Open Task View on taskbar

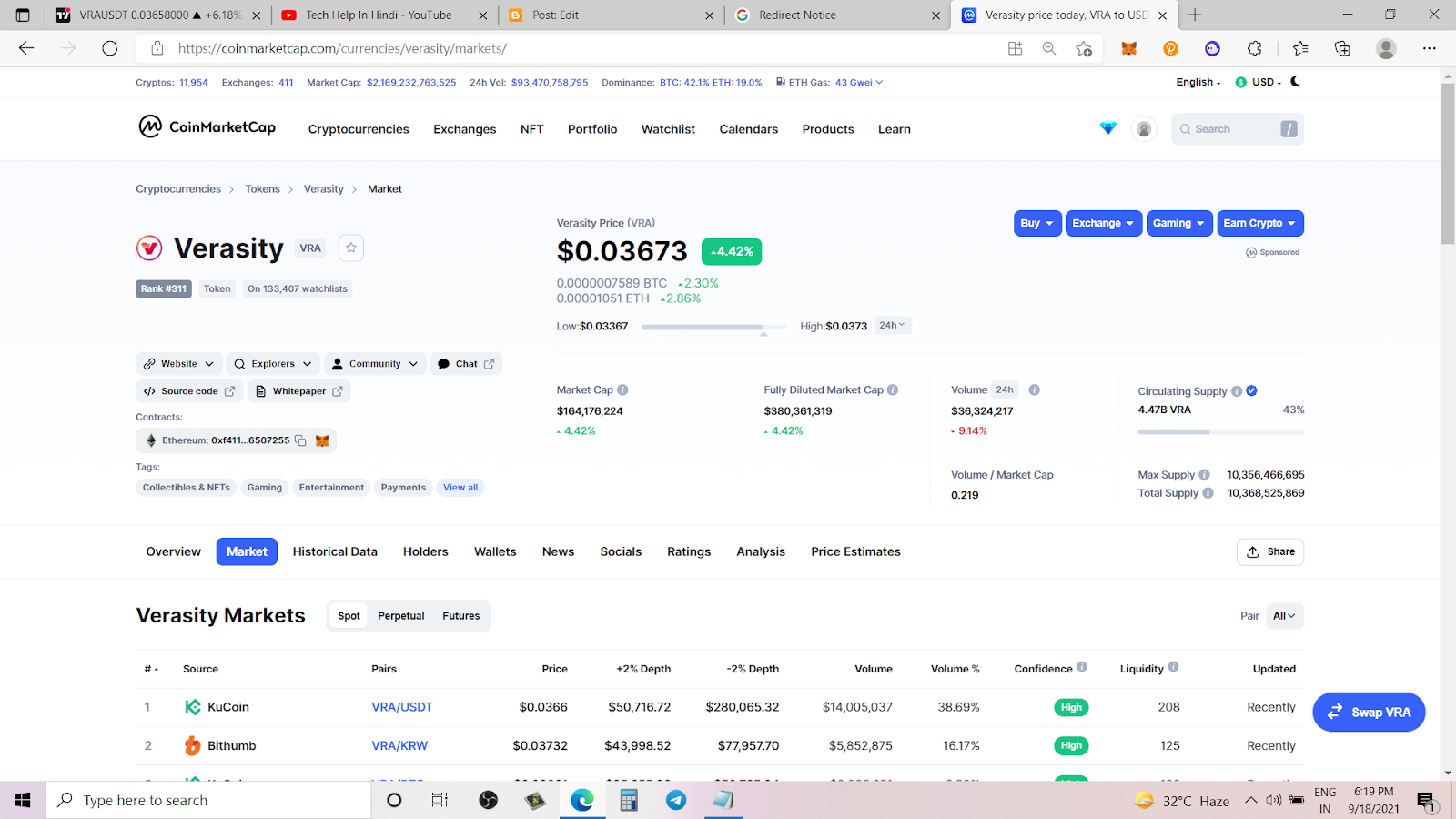(440, 800)
